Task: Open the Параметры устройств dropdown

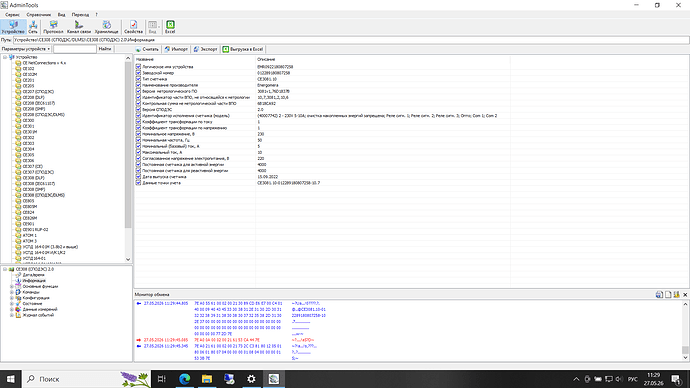Action: [x=26, y=49]
